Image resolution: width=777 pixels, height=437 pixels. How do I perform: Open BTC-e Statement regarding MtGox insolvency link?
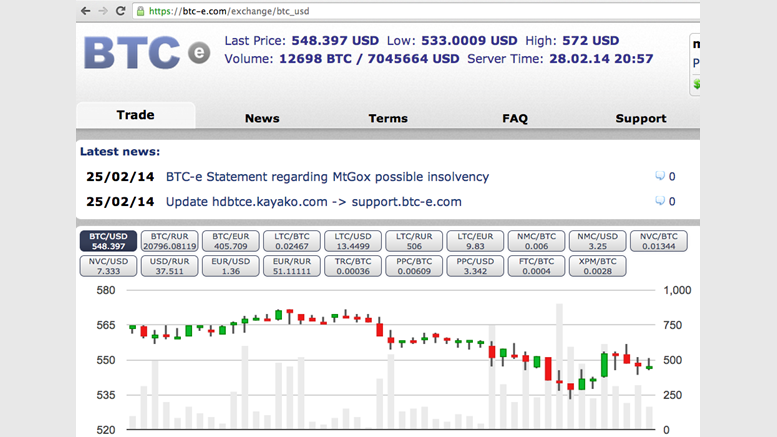tap(327, 177)
